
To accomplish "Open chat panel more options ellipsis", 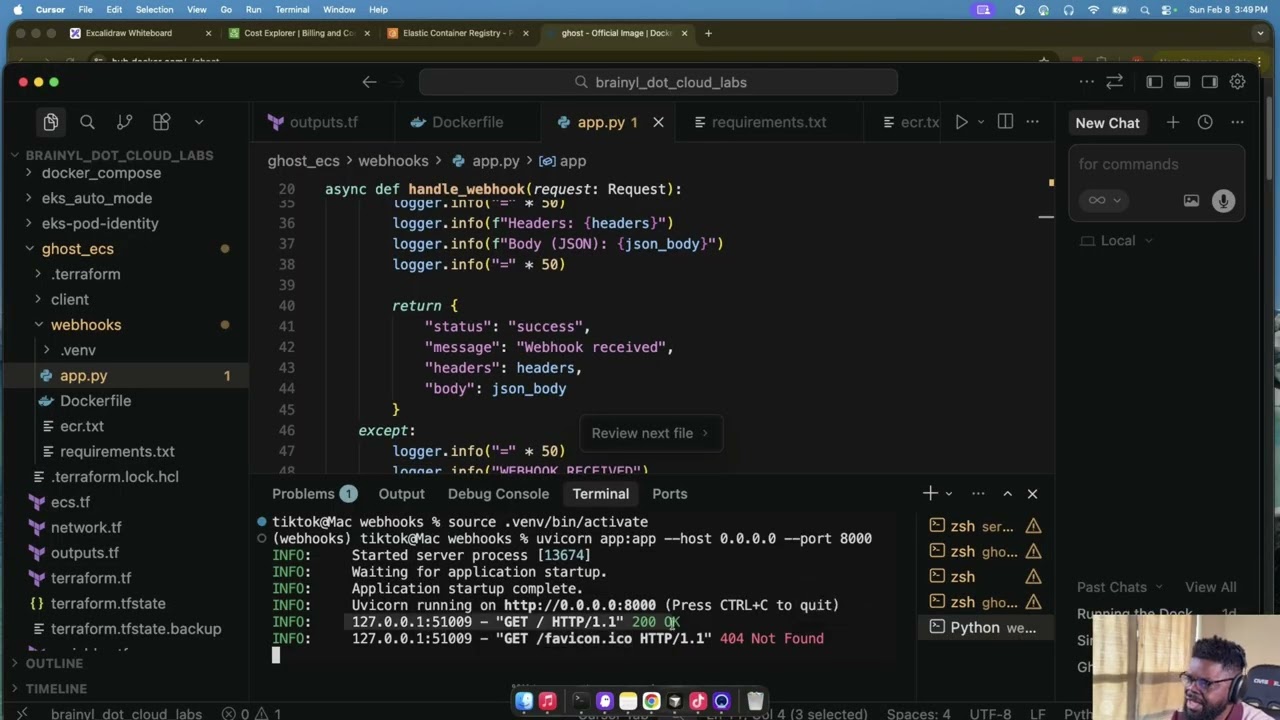I will (1237, 122).
